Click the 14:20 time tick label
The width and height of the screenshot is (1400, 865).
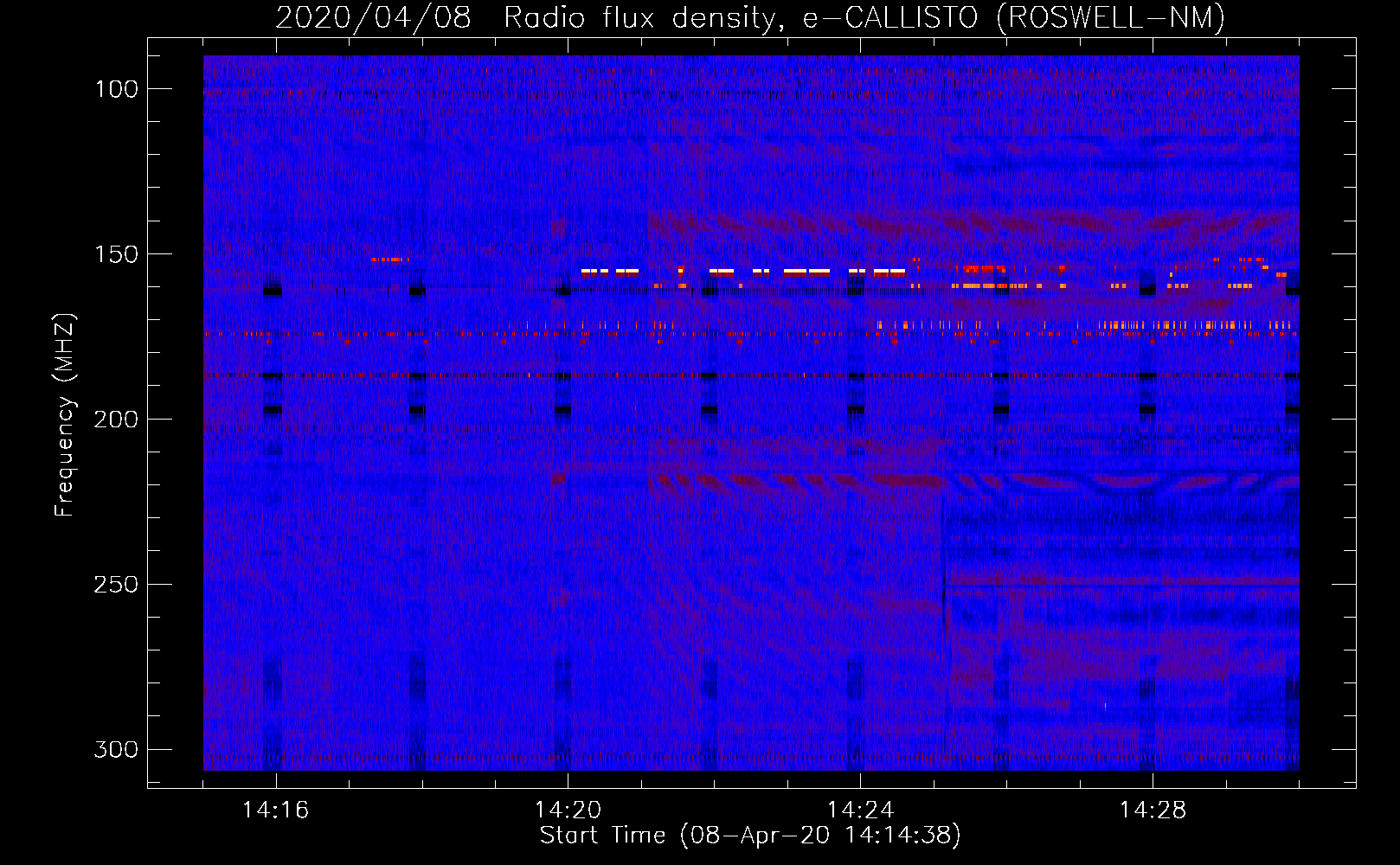[x=568, y=811]
